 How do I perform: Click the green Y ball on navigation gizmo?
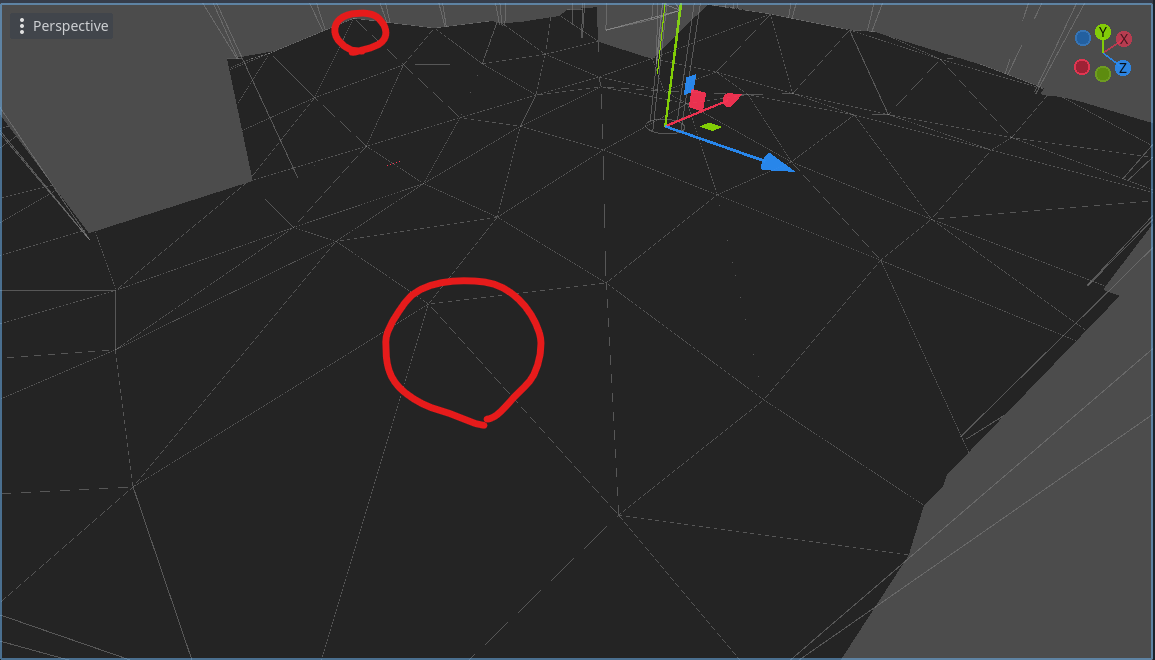(1102, 32)
